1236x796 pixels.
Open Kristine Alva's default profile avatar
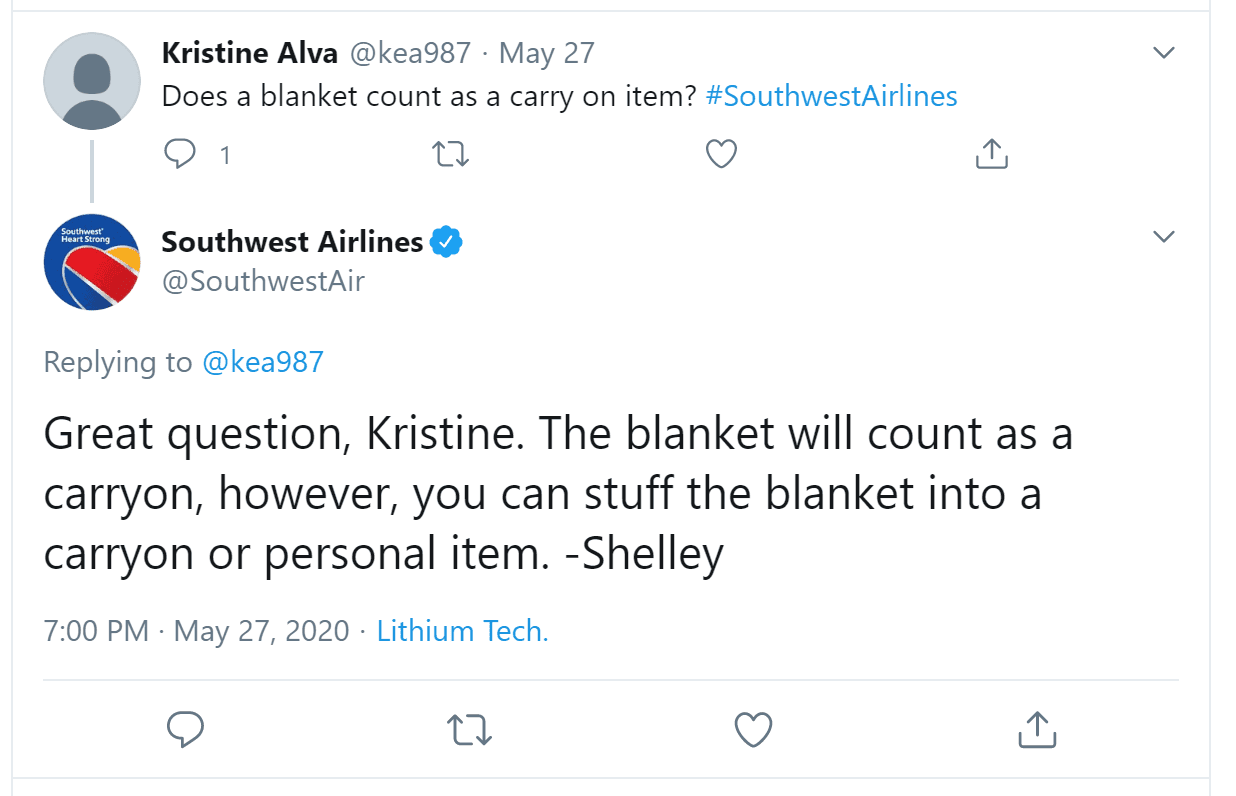91,81
